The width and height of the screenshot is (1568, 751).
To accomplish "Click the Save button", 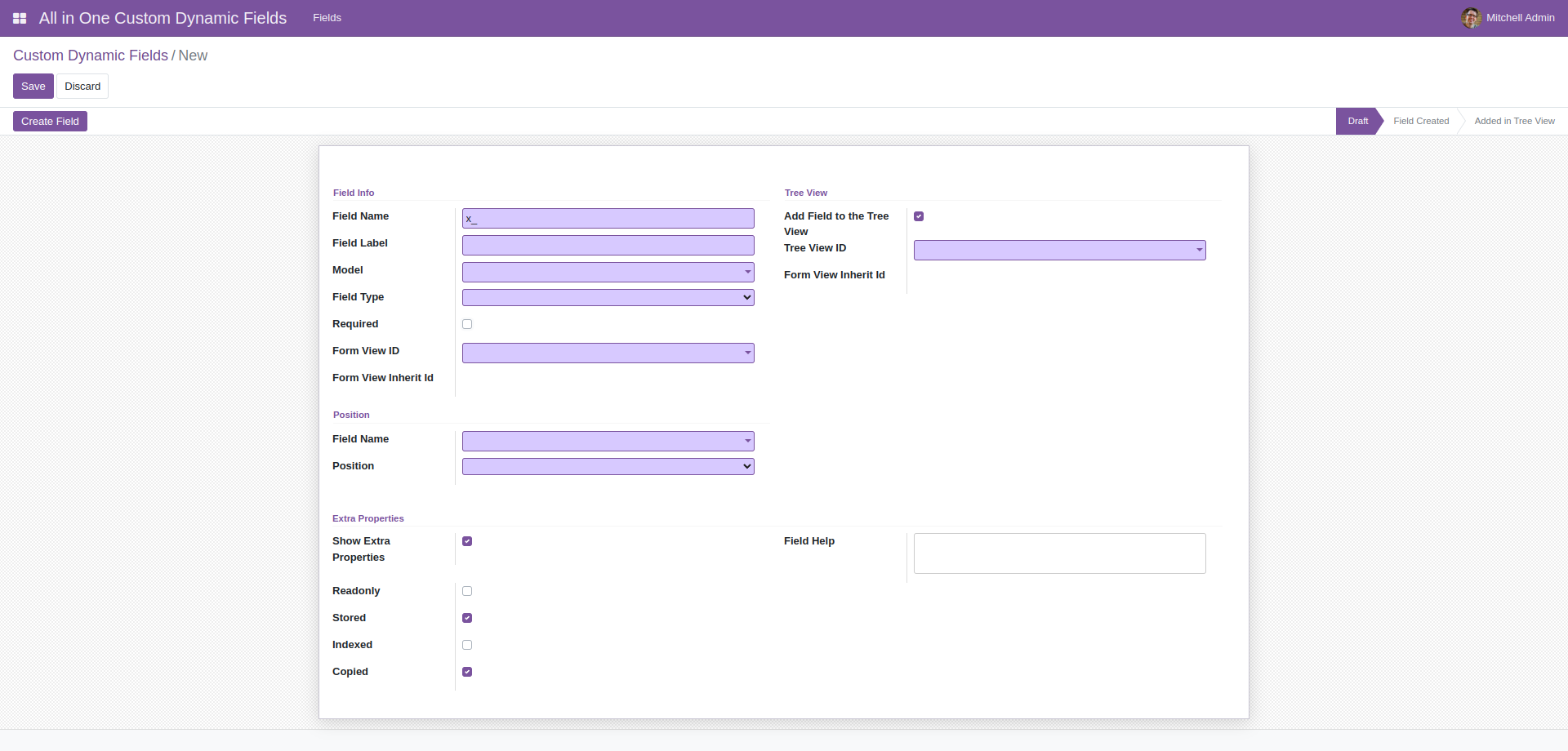I will point(33,87).
